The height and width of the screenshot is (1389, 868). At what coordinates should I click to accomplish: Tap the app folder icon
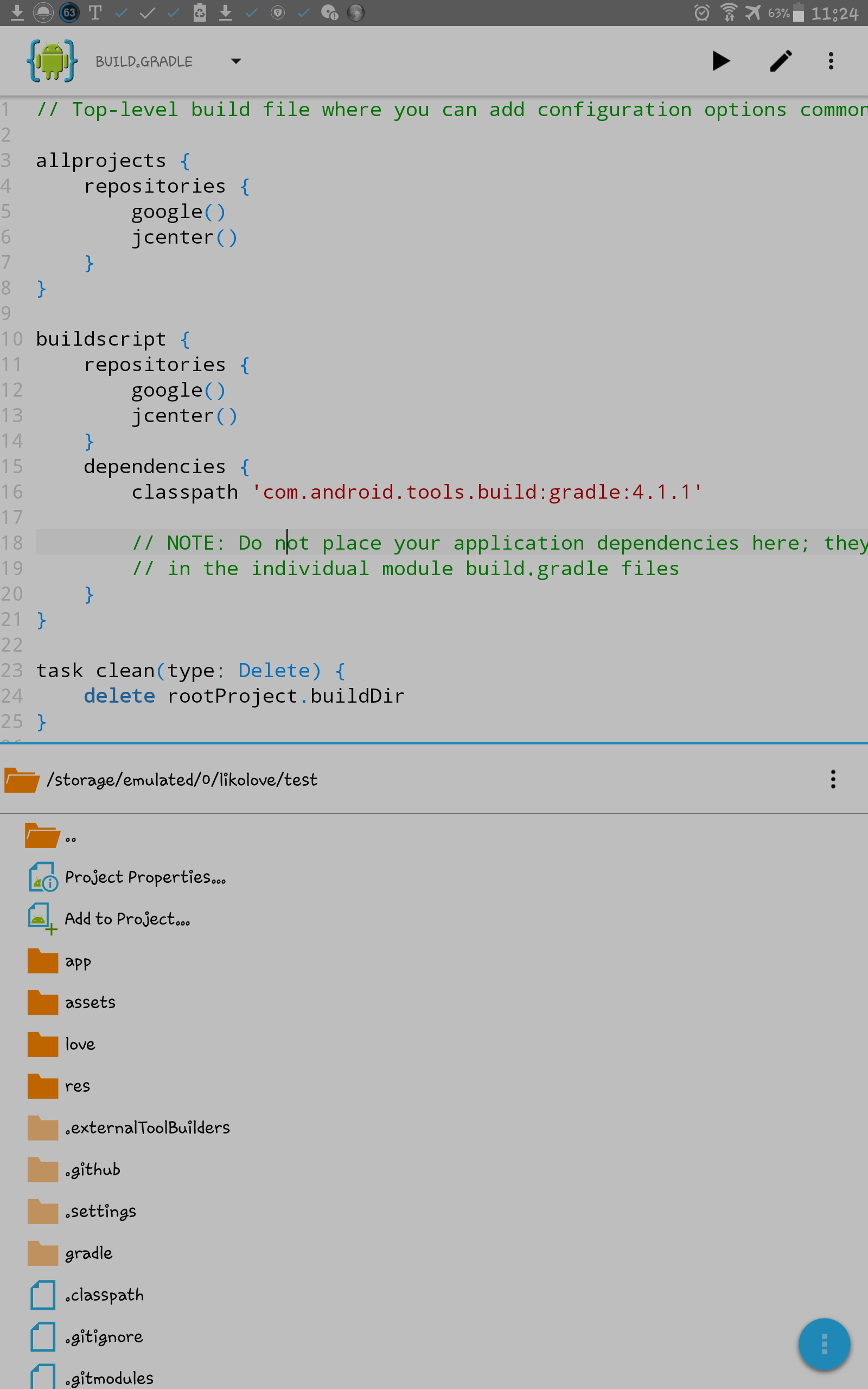[x=43, y=961]
